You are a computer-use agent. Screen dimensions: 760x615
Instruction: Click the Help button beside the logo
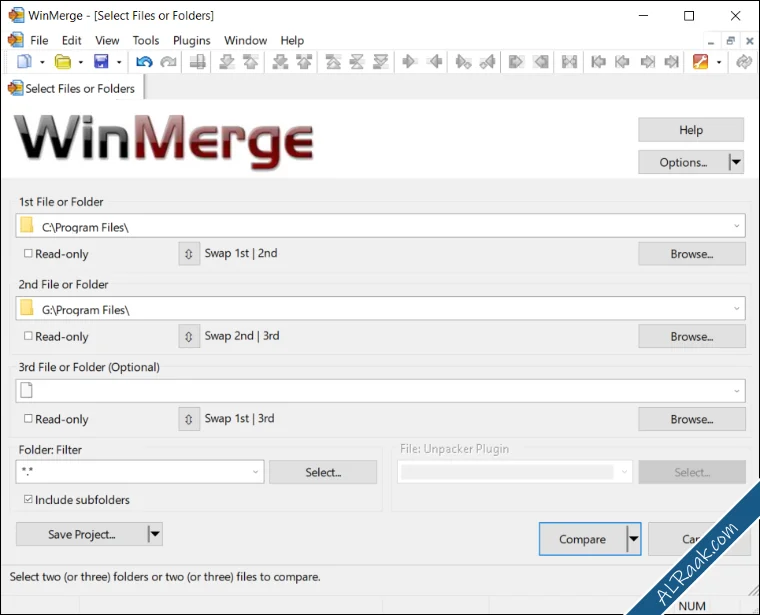coord(691,130)
